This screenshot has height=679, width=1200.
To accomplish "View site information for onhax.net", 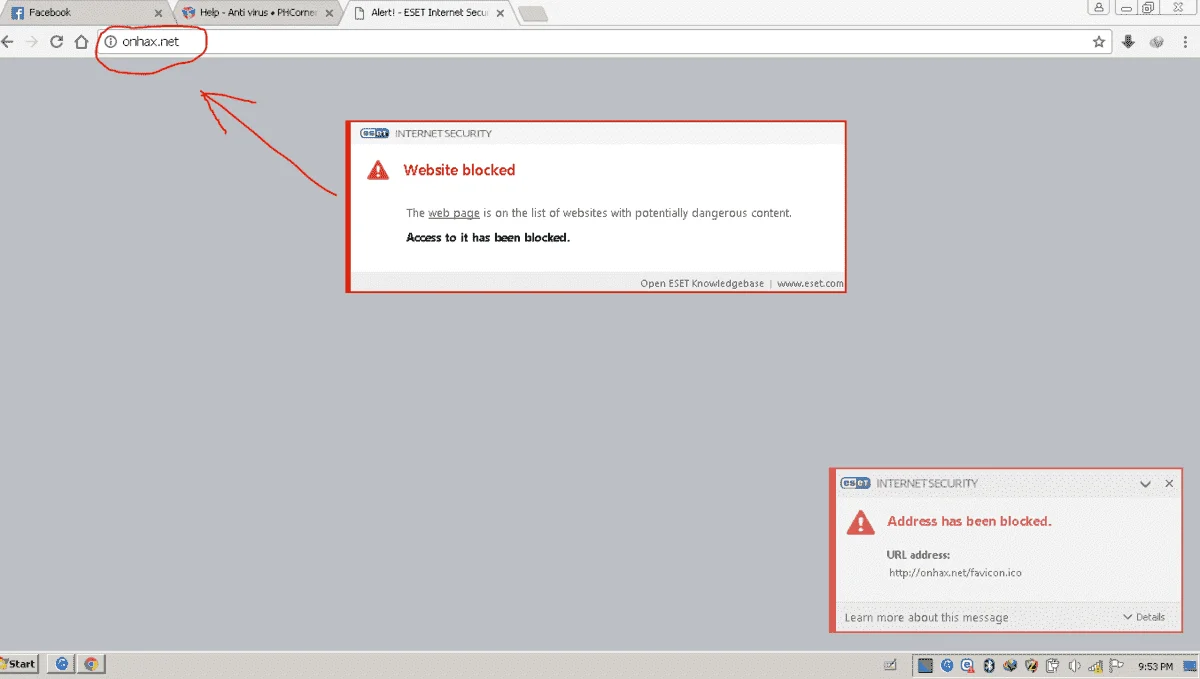I will pyautogui.click(x=111, y=42).
